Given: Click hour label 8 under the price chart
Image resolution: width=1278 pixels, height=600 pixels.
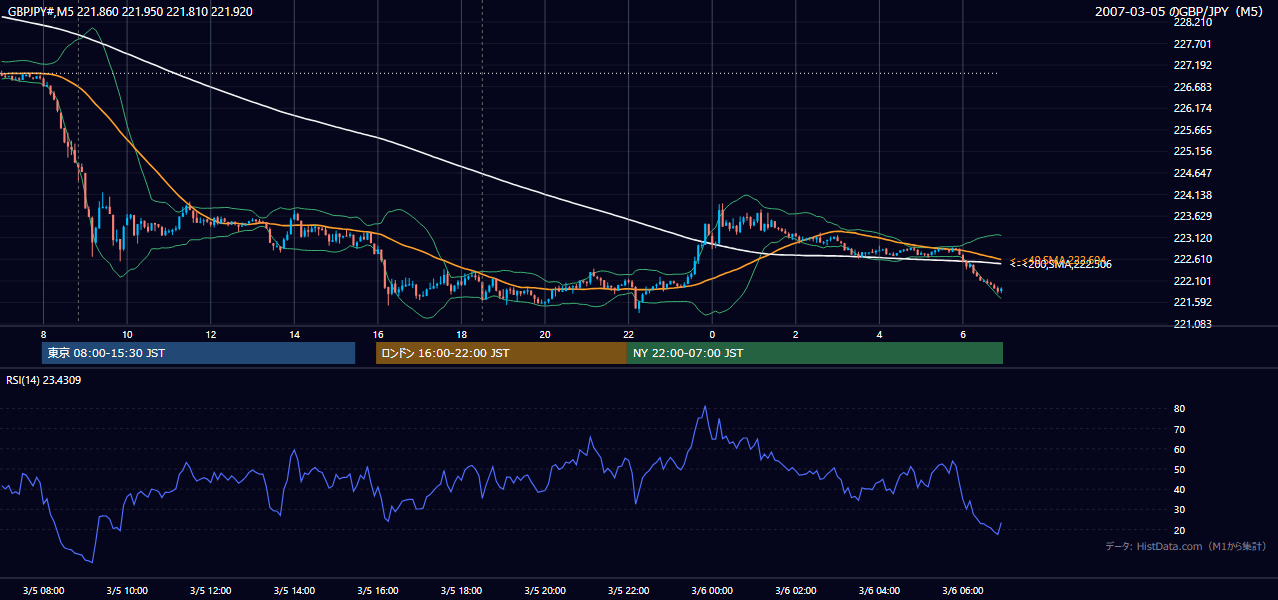Looking at the screenshot, I should 43,334.
